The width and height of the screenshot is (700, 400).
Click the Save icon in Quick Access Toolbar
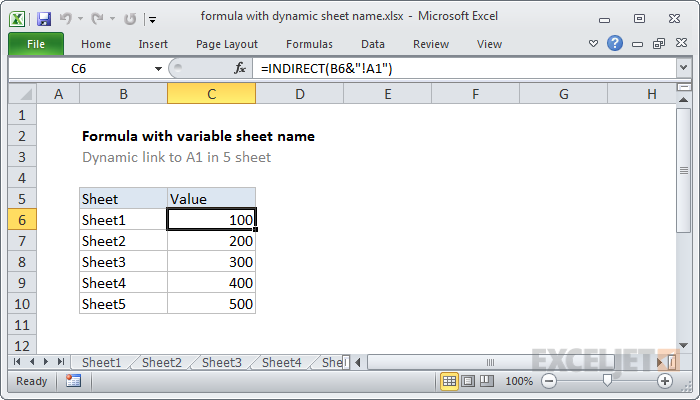pyautogui.click(x=43, y=17)
